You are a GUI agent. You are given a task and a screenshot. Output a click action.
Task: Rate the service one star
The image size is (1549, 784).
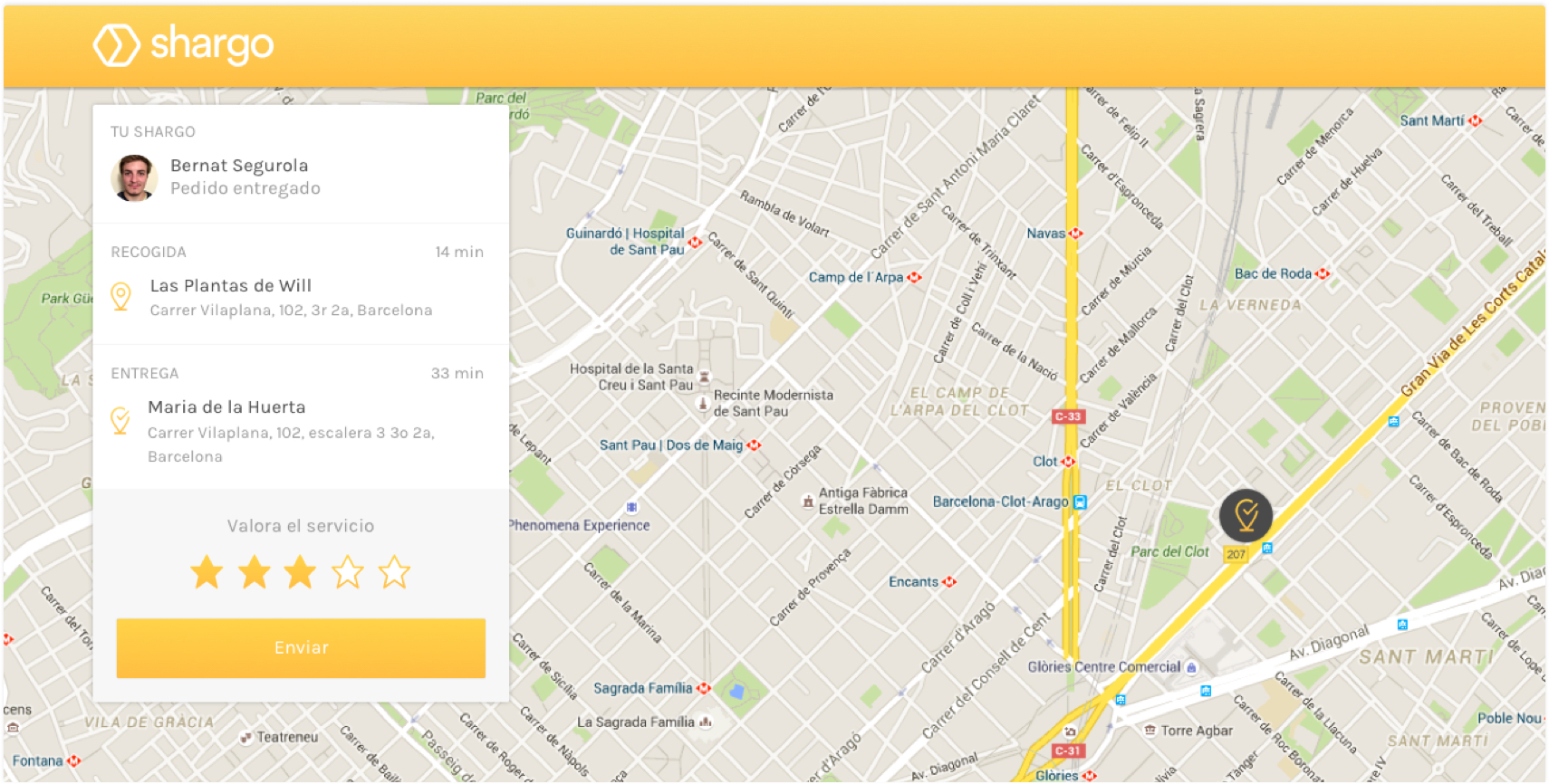pyautogui.click(x=207, y=572)
